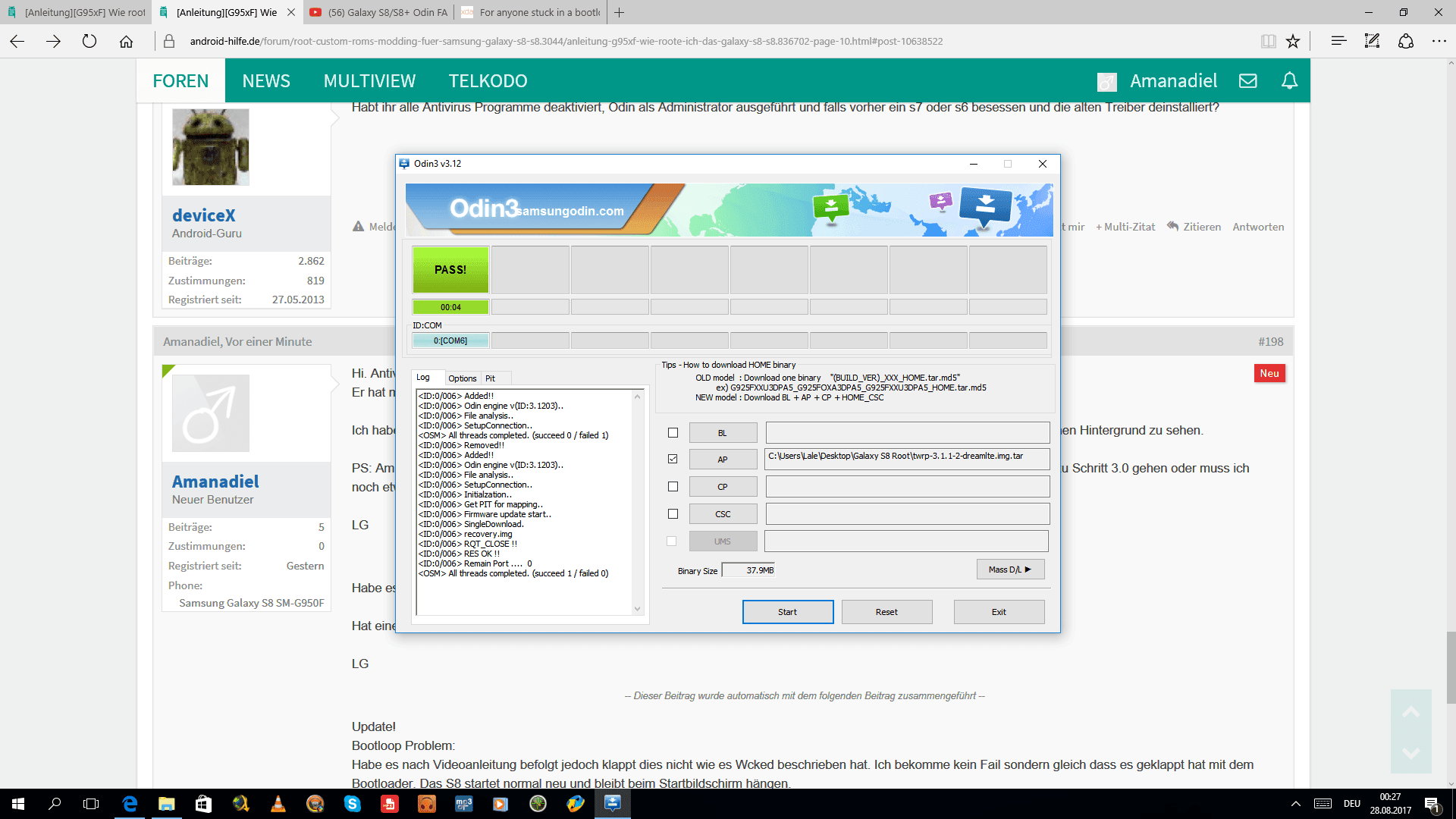This screenshot has height=819, width=1456.
Task: Click the green PASS! status box
Action: (x=450, y=269)
